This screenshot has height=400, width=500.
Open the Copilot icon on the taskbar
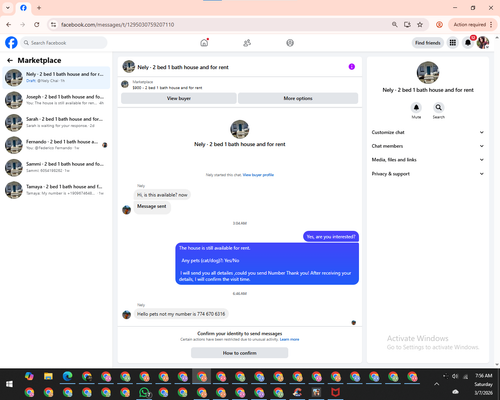coord(29,377)
